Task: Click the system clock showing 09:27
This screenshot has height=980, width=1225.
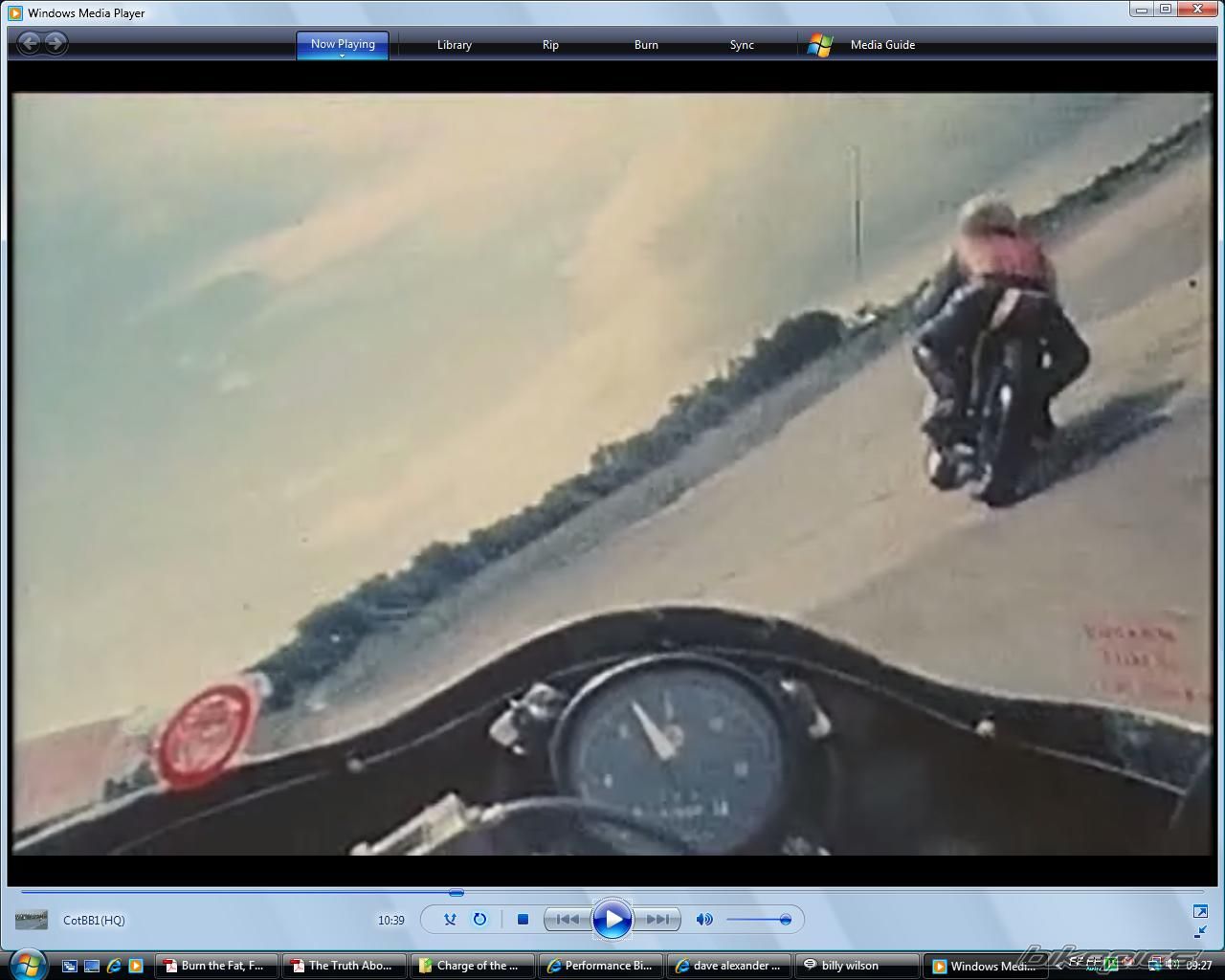Action: 1199,966
